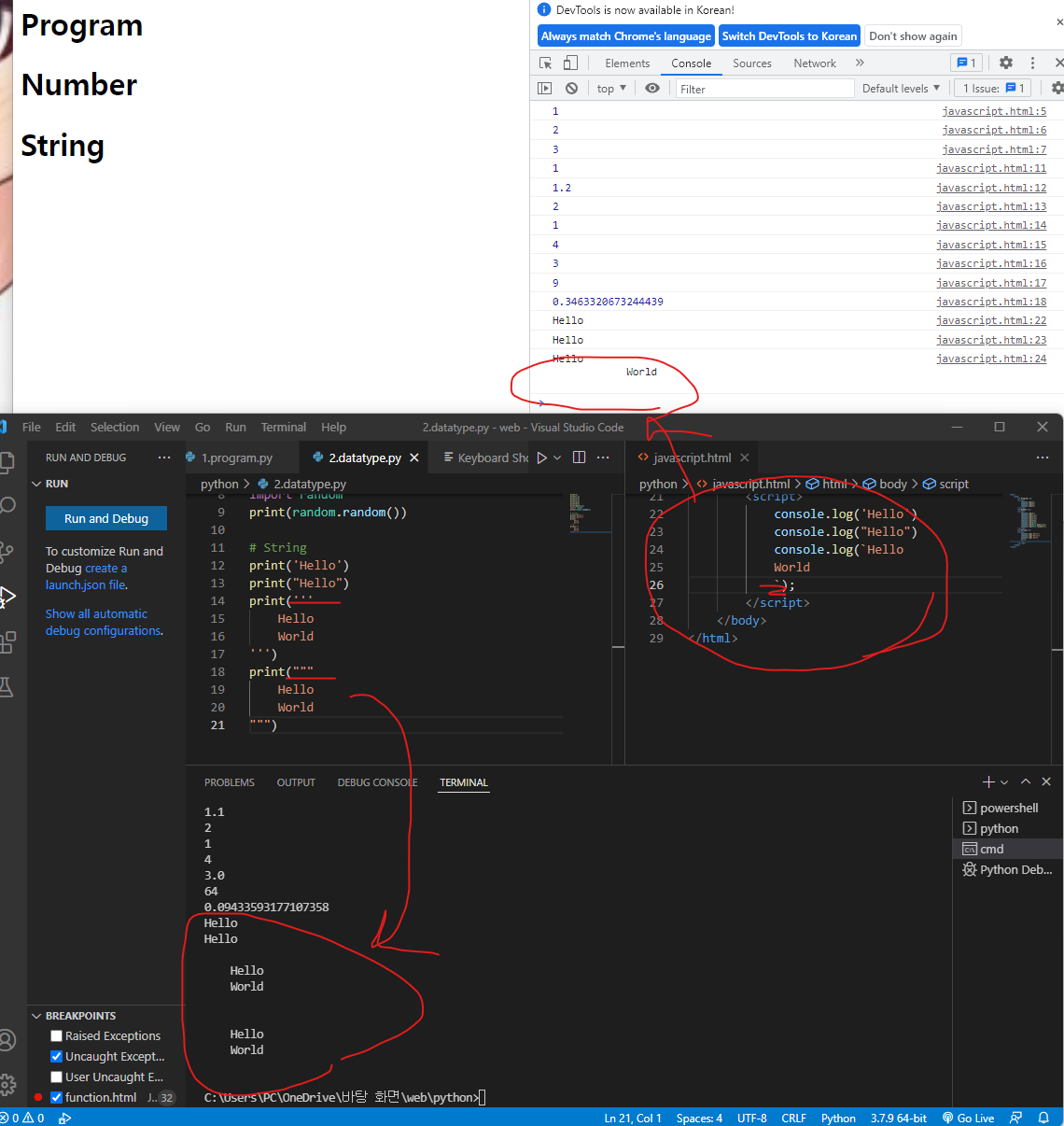Open the DevTools messages badge showing 1

pyautogui.click(x=965, y=63)
